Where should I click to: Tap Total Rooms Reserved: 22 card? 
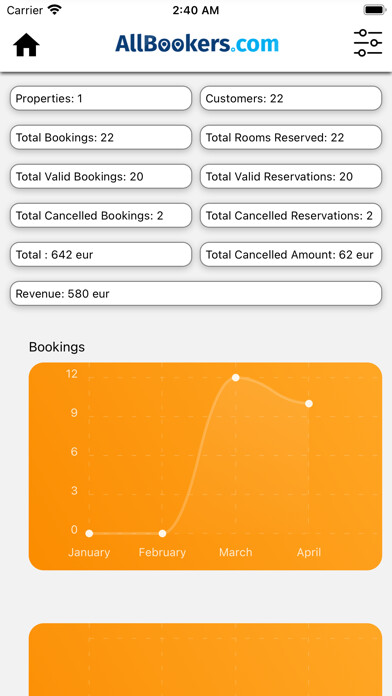coord(291,137)
